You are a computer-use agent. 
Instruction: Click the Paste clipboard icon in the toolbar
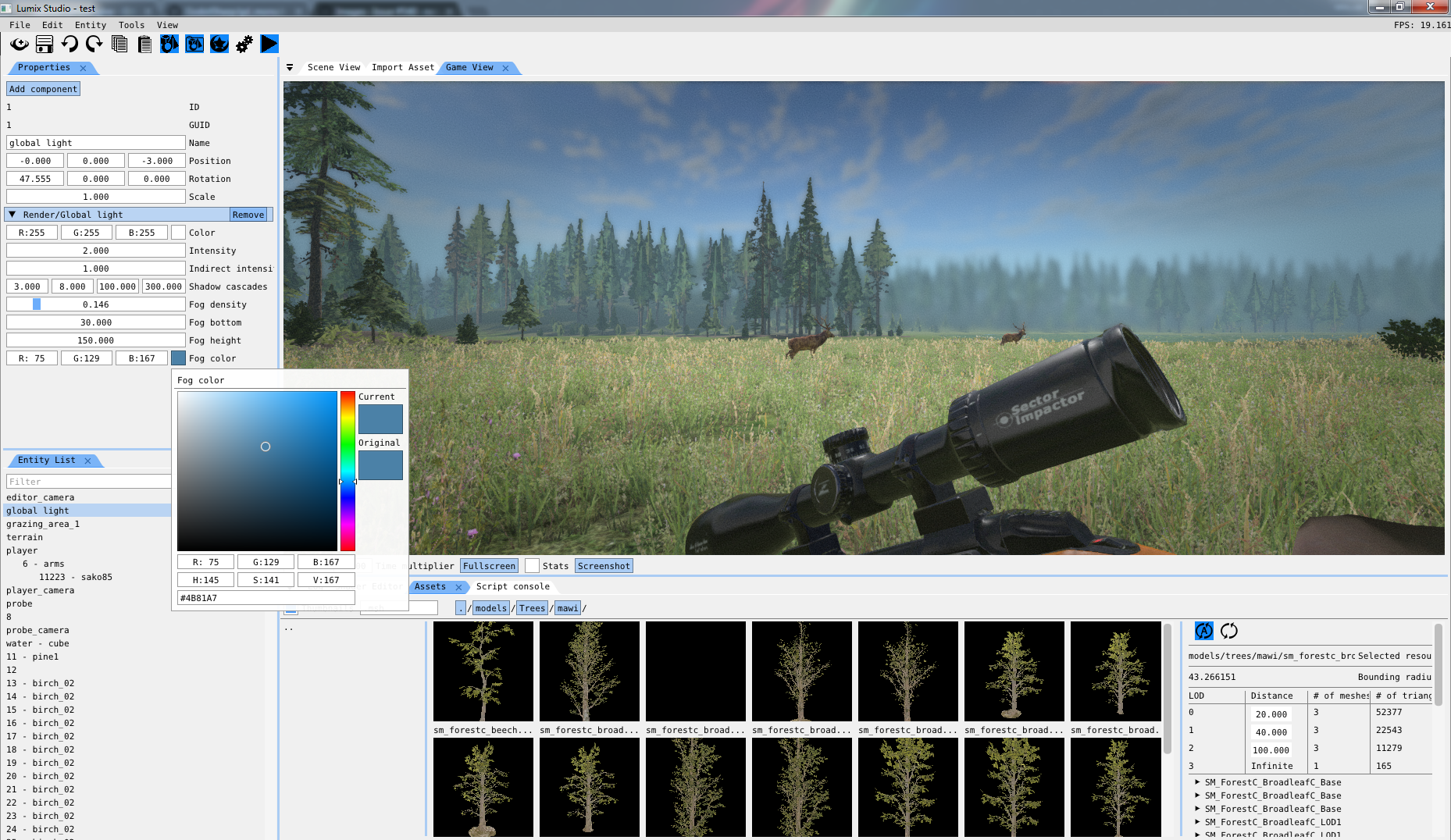pos(144,44)
